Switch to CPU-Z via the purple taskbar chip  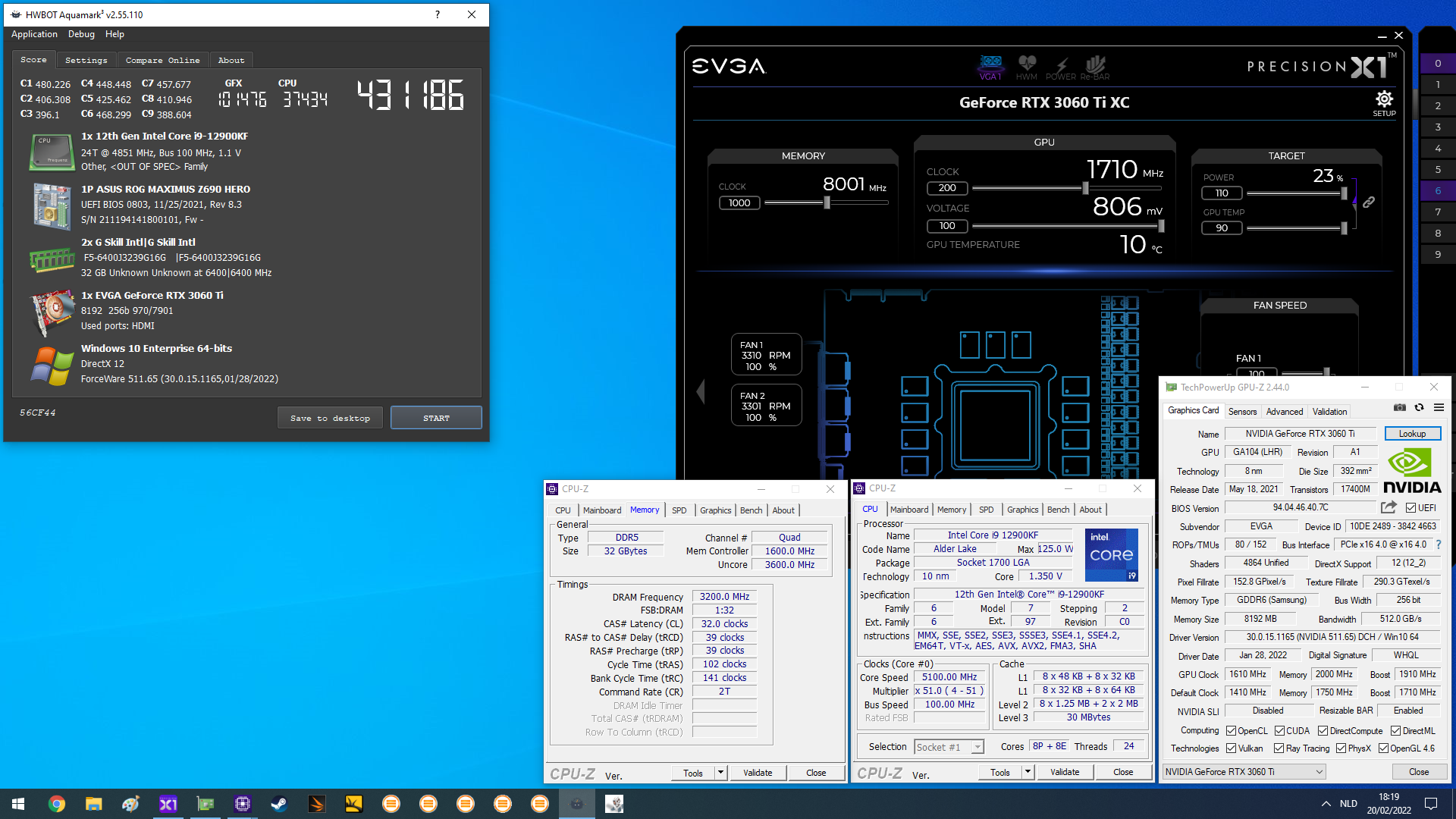243,804
